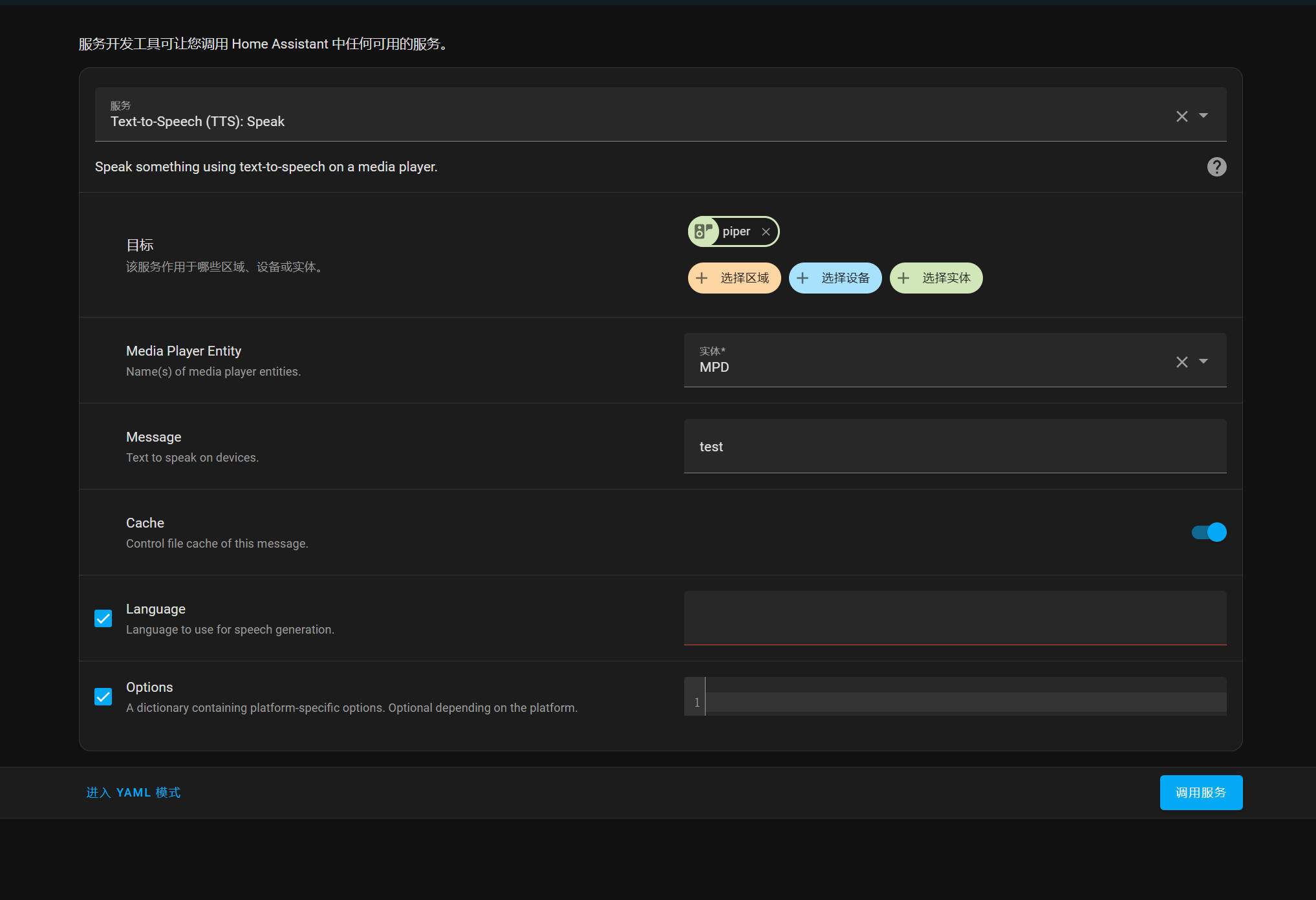Screen dimensions: 1316x900
Task: Expand the Media Player Entity picker arrow
Action: click(x=1203, y=361)
